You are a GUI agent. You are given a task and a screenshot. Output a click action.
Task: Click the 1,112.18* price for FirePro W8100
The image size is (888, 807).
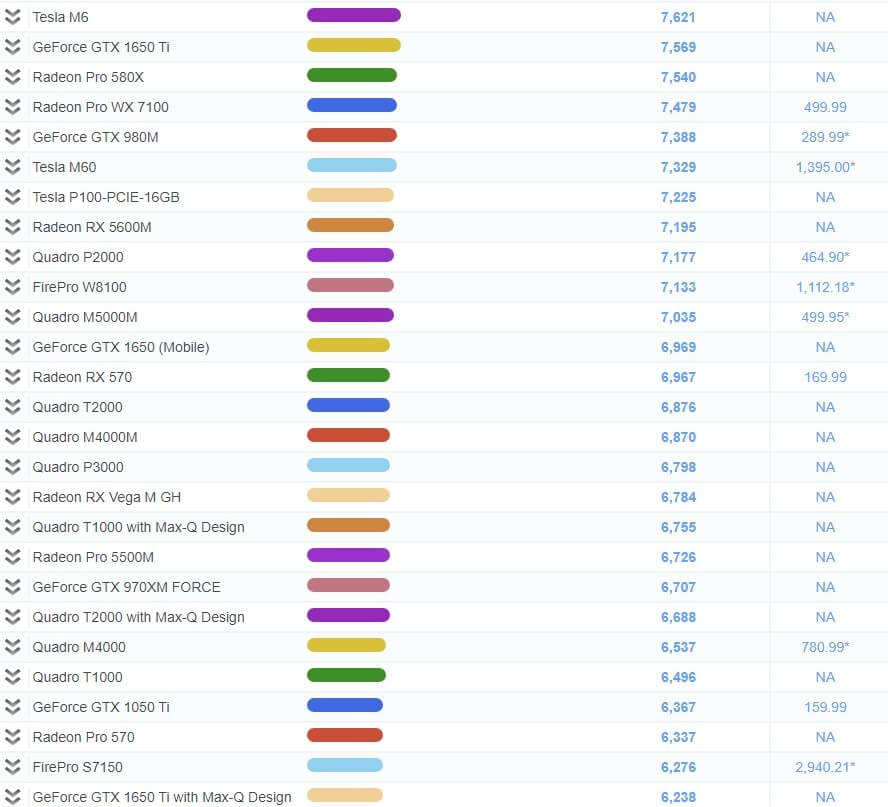(825, 288)
